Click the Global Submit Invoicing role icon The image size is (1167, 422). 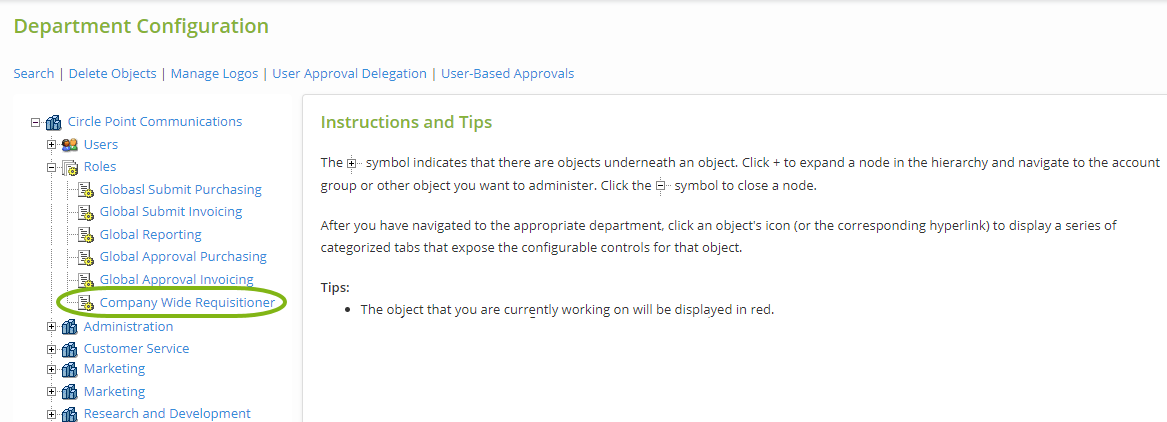coord(86,212)
